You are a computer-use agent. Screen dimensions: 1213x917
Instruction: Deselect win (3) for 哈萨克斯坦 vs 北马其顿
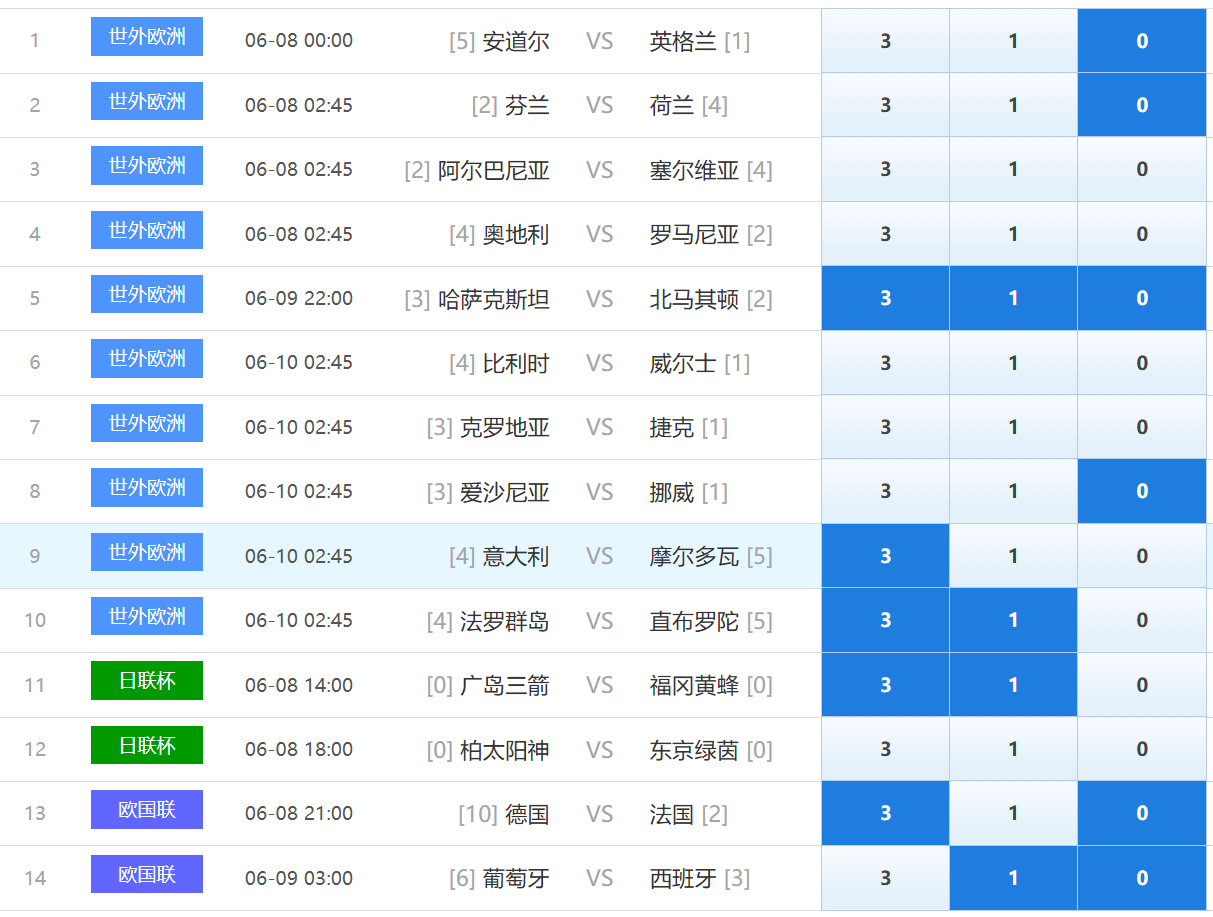[x=885, y=298]
